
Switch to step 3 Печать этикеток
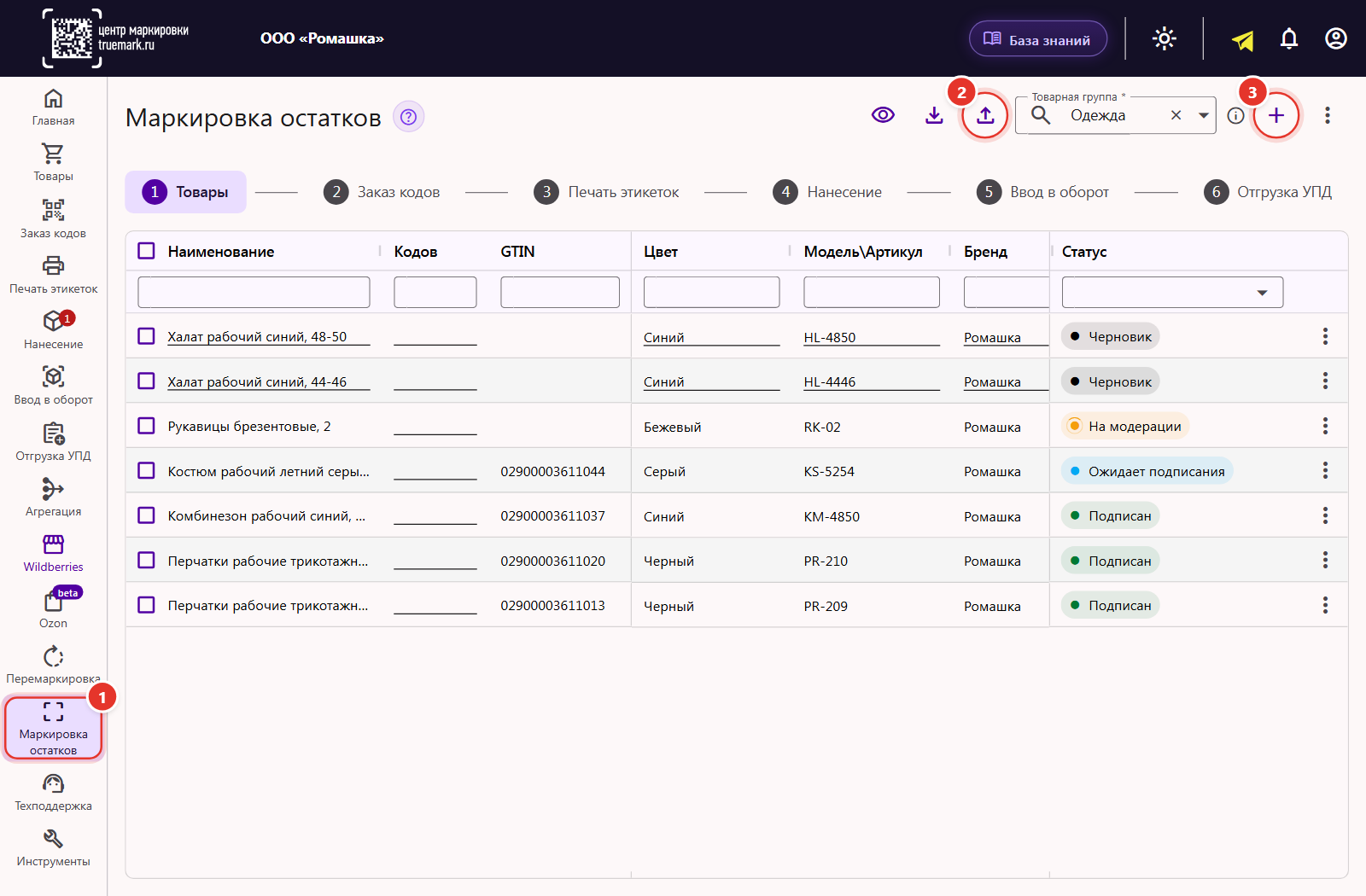pos(606,192)
